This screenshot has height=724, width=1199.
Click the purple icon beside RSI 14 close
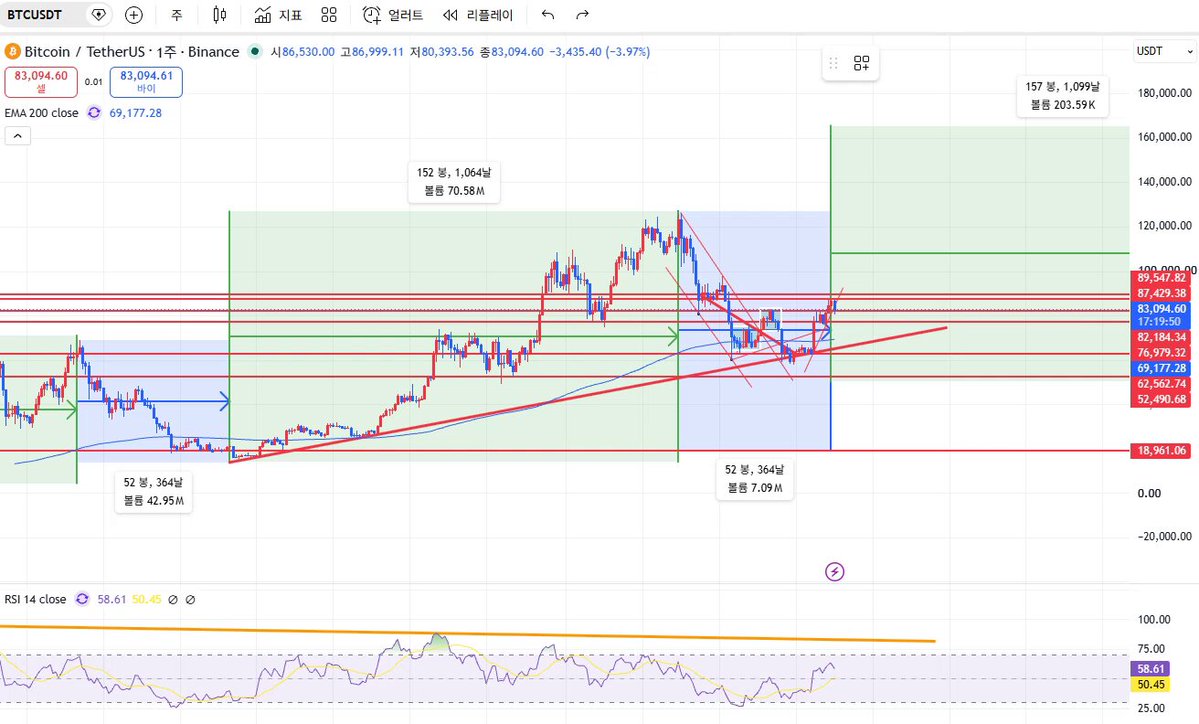82,599
